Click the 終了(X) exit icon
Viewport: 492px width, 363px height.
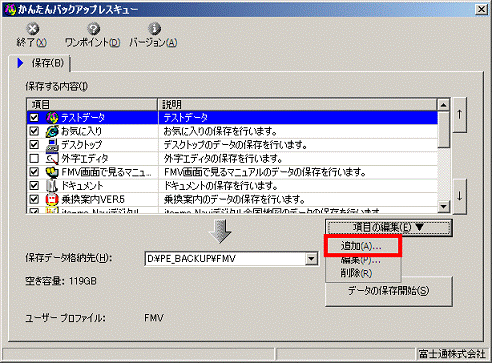[x=33, y=29]
